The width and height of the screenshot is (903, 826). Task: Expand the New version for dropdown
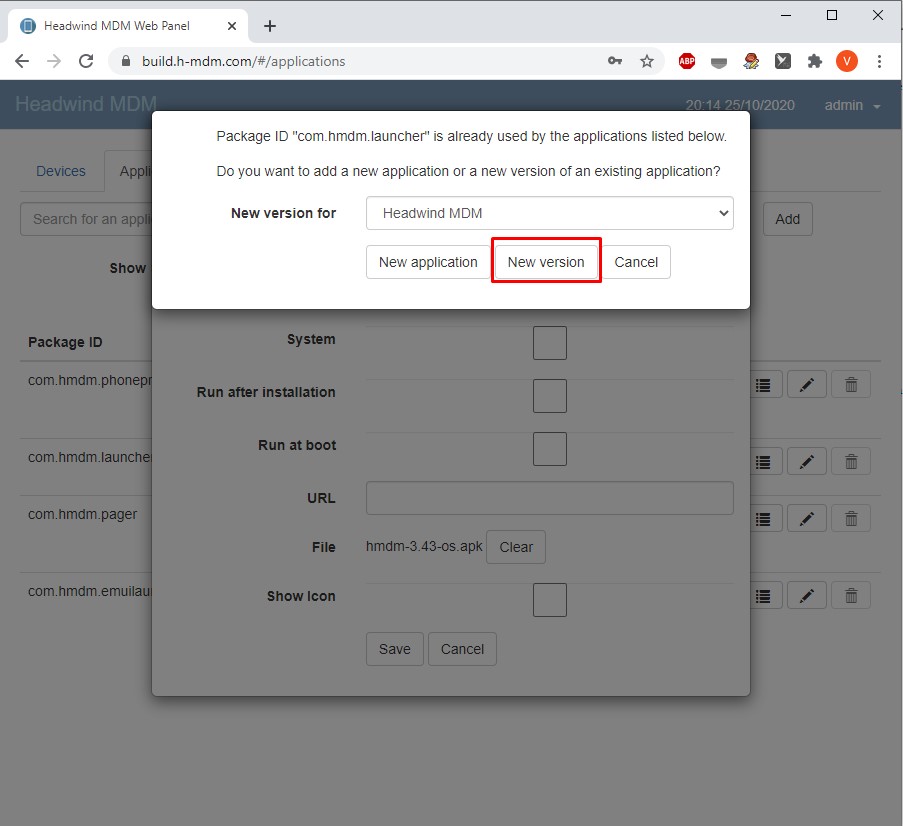[x=549, y=213]
